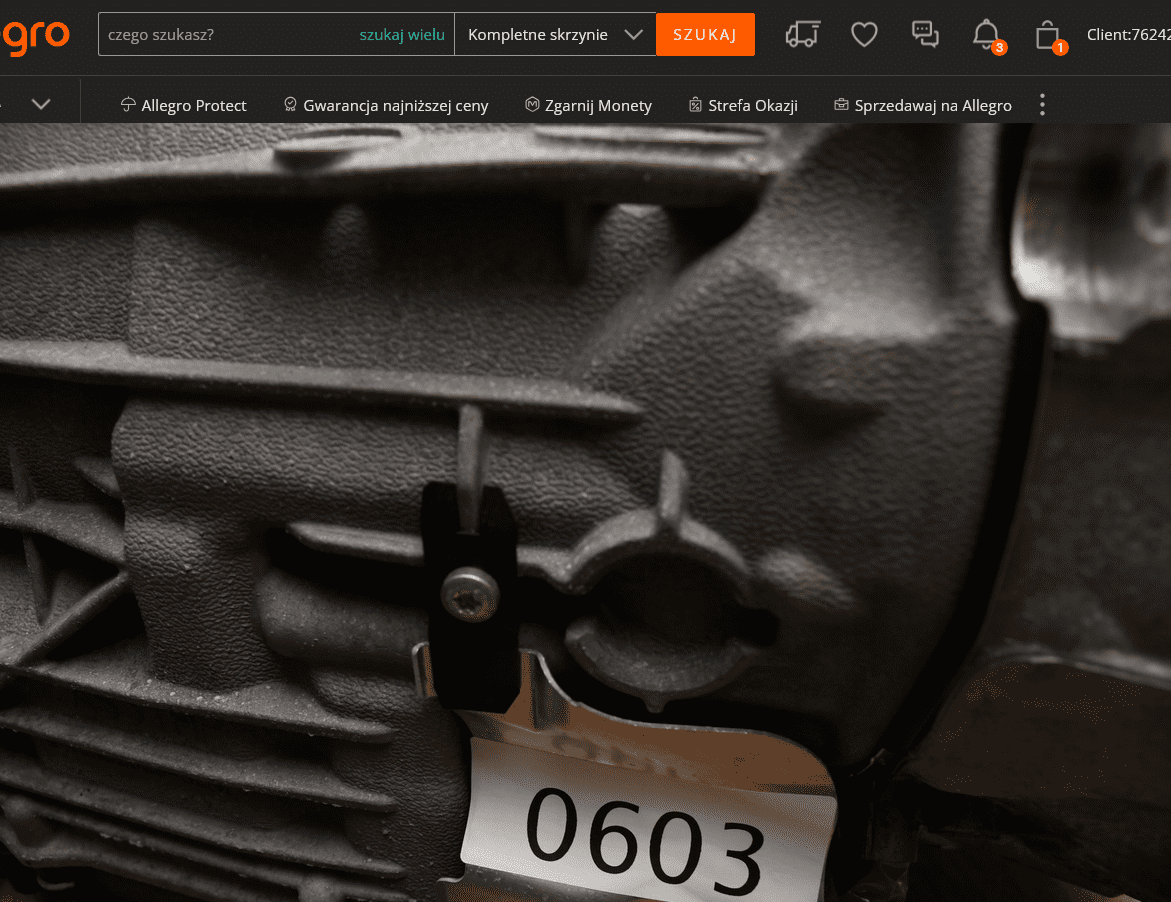Viewport: 1171px width, 902px height.
Task: Expand the chevron left of Allegro Protect
Action: pos(41,104)
